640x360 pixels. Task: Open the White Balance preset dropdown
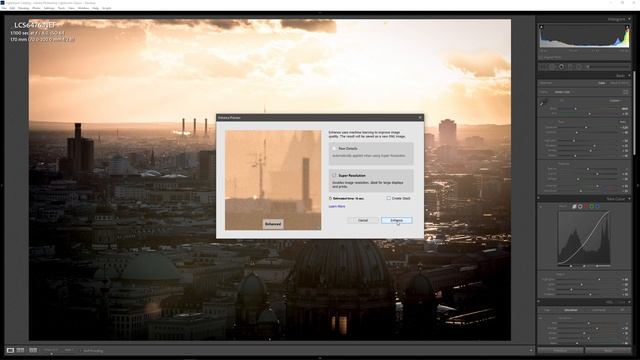(616, 100)
